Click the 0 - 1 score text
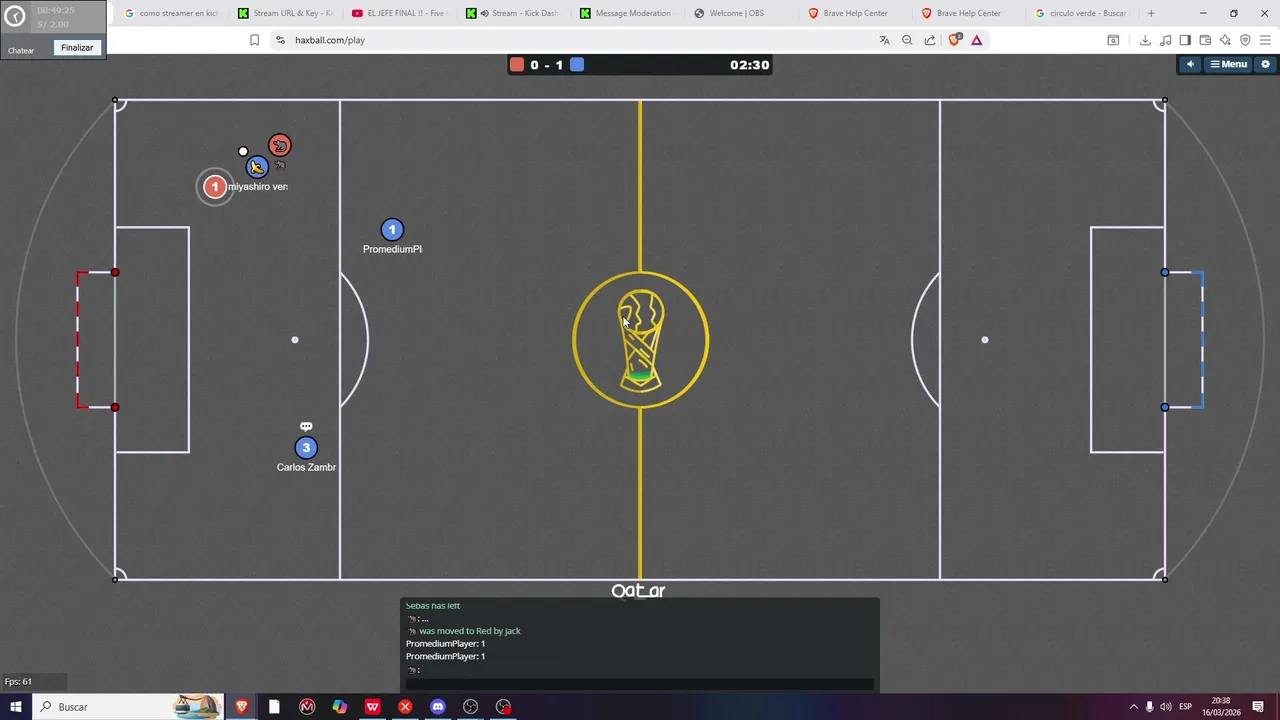This screenshot has height=720, width=1280. coord(546,64)
